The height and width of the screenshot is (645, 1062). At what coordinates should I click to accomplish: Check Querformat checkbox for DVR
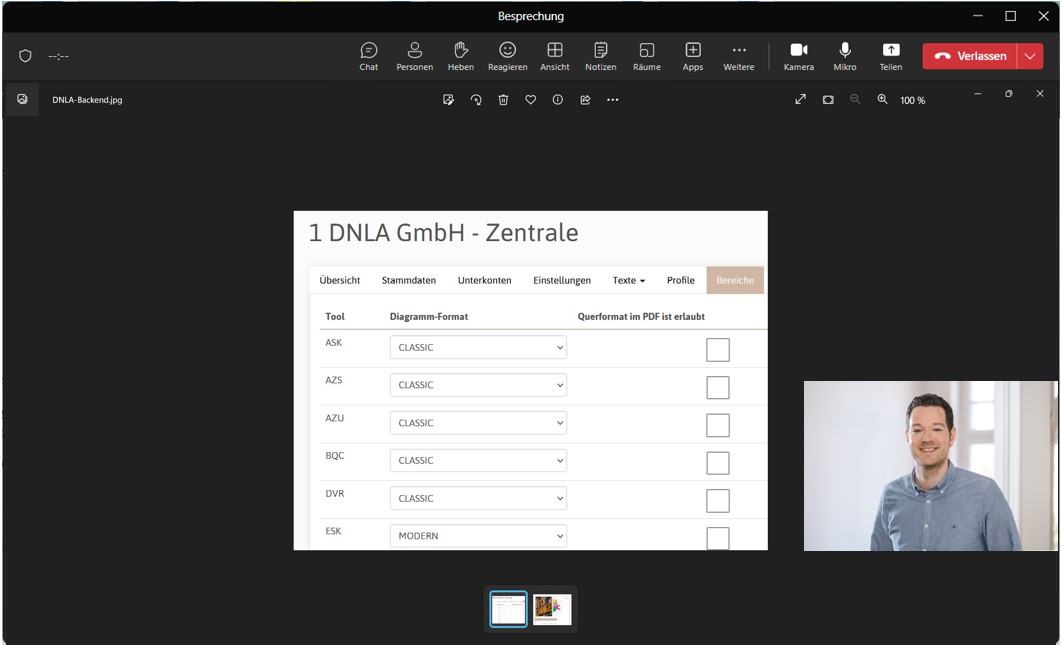coord(718,501)
